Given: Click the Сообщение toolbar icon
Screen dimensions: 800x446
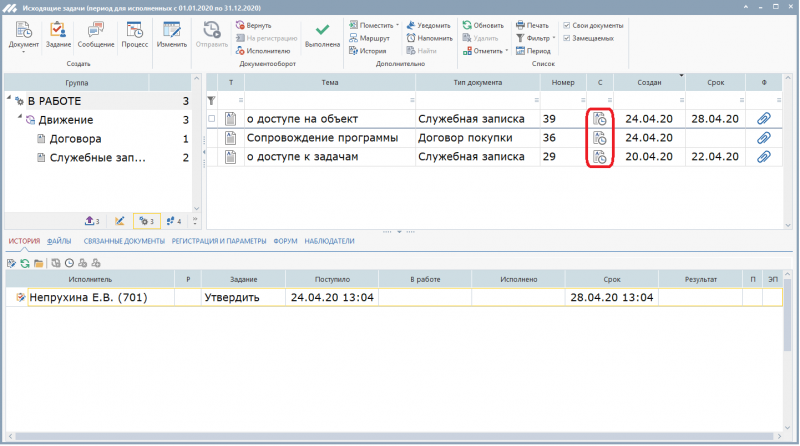Looking at the screenshot, I should tap(96, 35).
